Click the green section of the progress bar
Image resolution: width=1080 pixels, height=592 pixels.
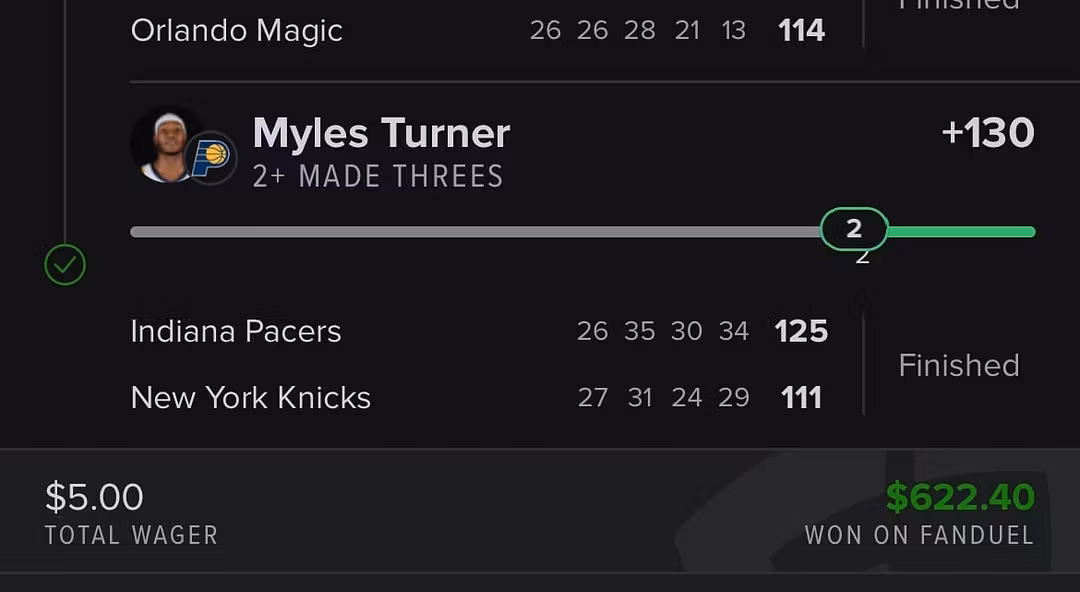[960, 232]
